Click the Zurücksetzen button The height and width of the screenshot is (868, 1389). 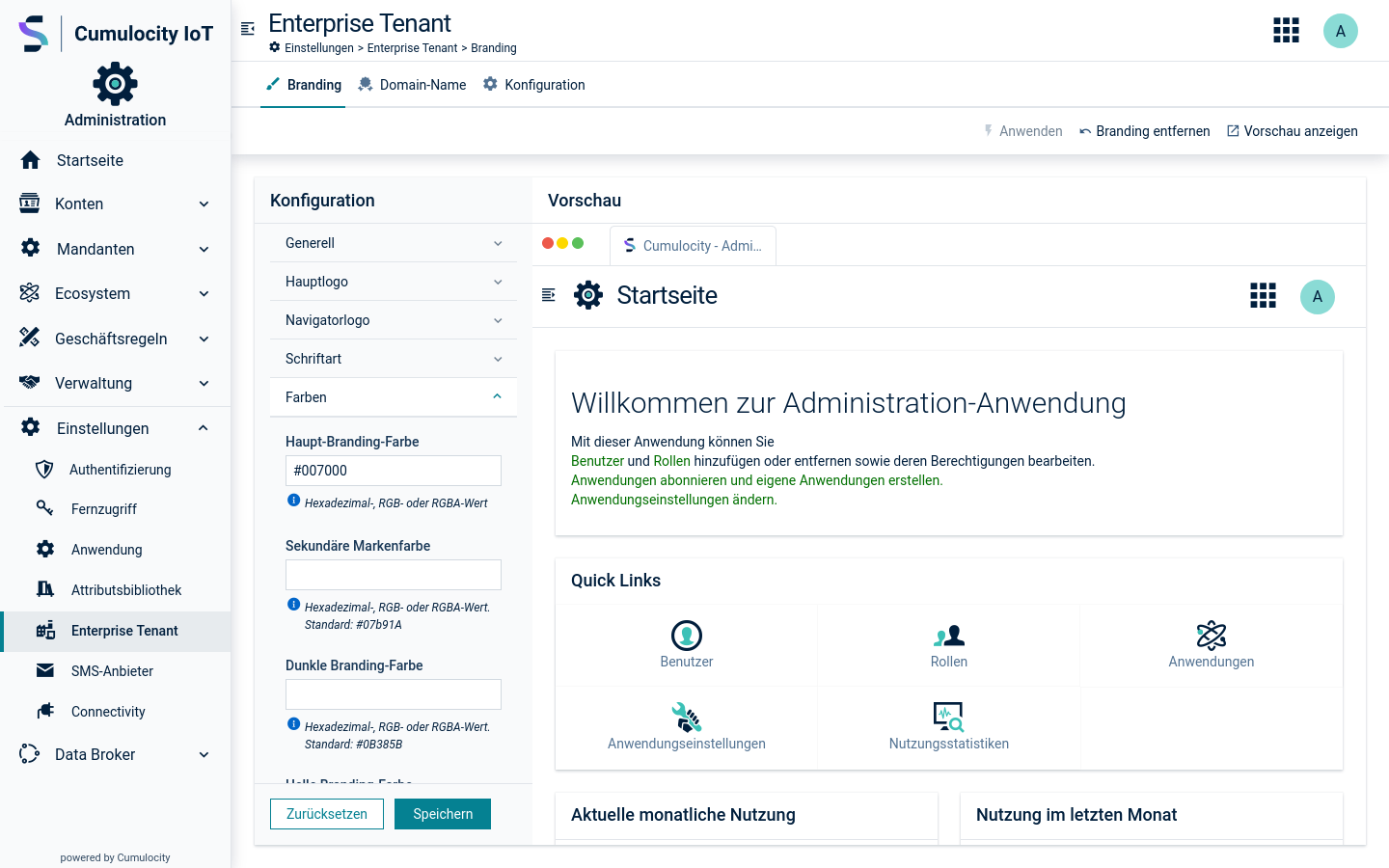tap(327, 814)
